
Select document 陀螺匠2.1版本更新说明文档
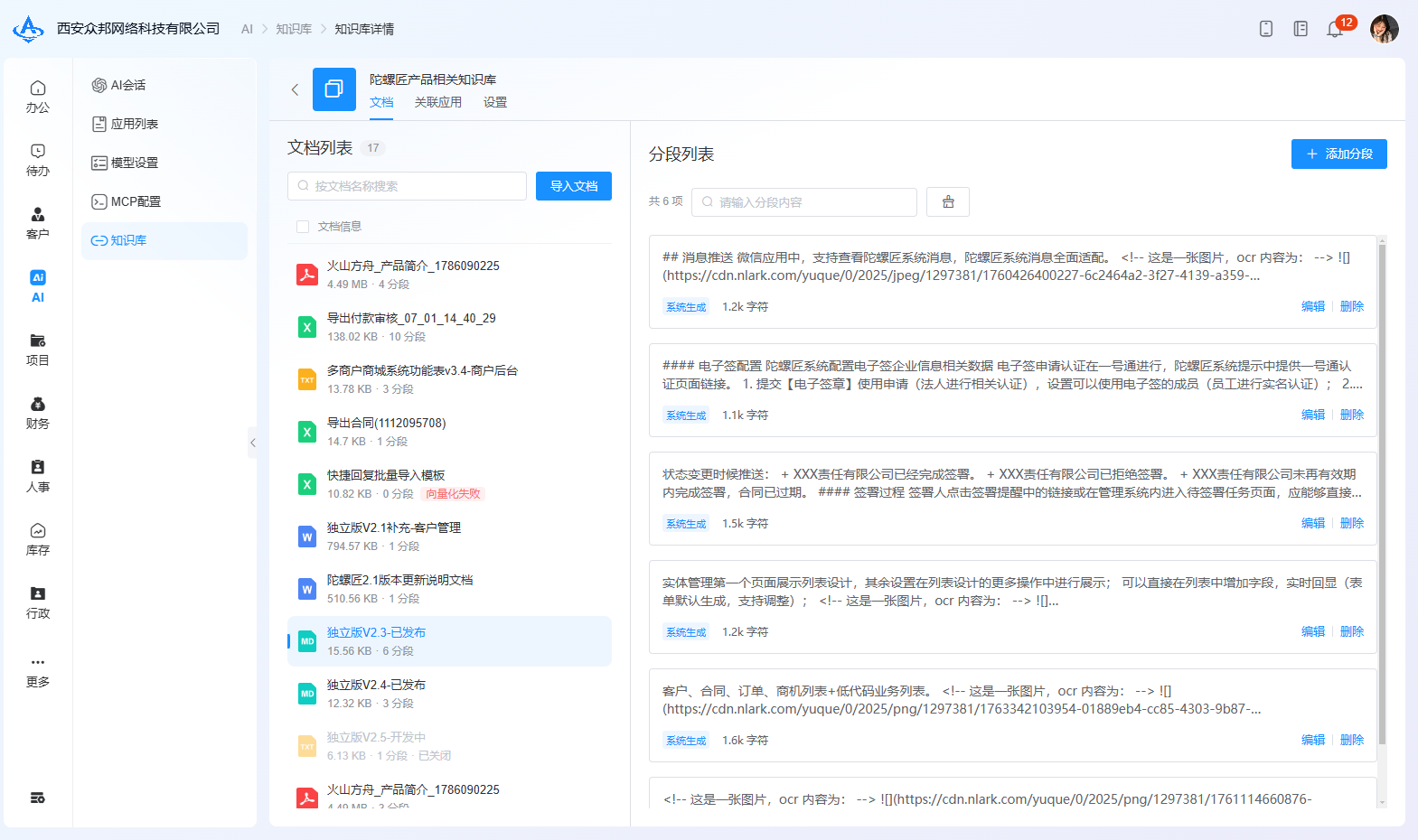click(449, 589)
